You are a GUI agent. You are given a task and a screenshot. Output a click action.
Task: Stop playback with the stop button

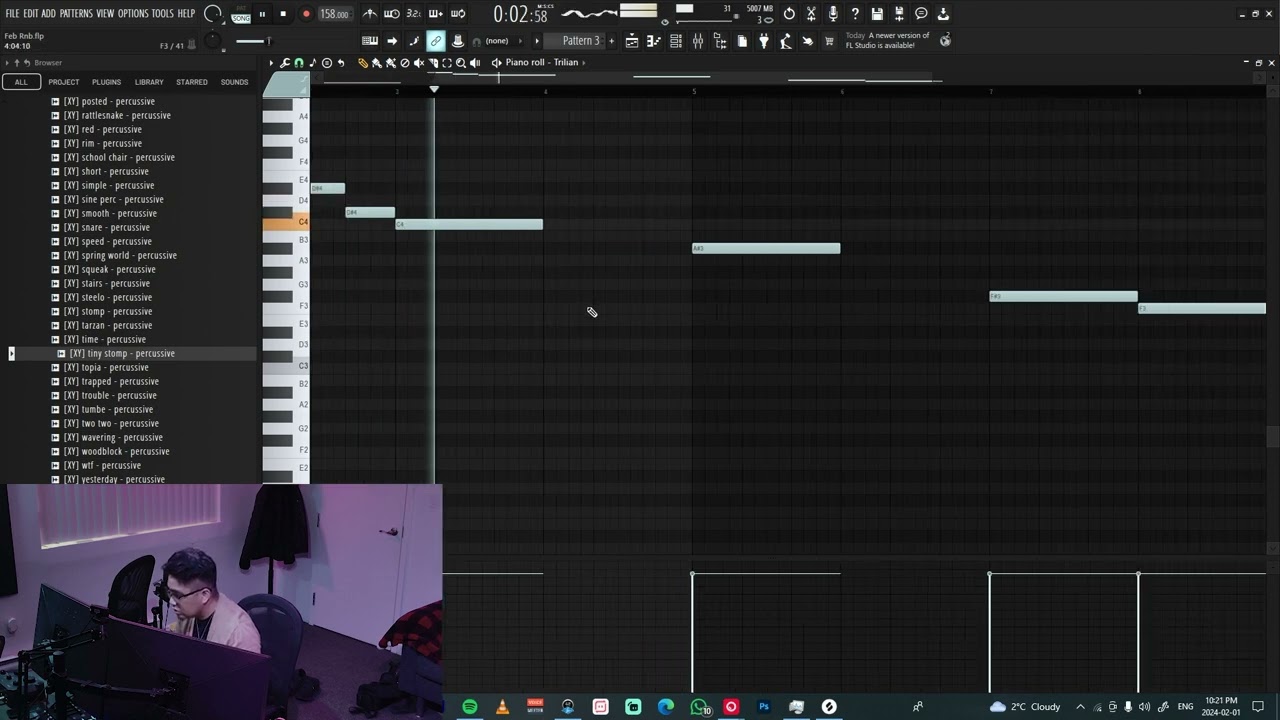[283, 14]
